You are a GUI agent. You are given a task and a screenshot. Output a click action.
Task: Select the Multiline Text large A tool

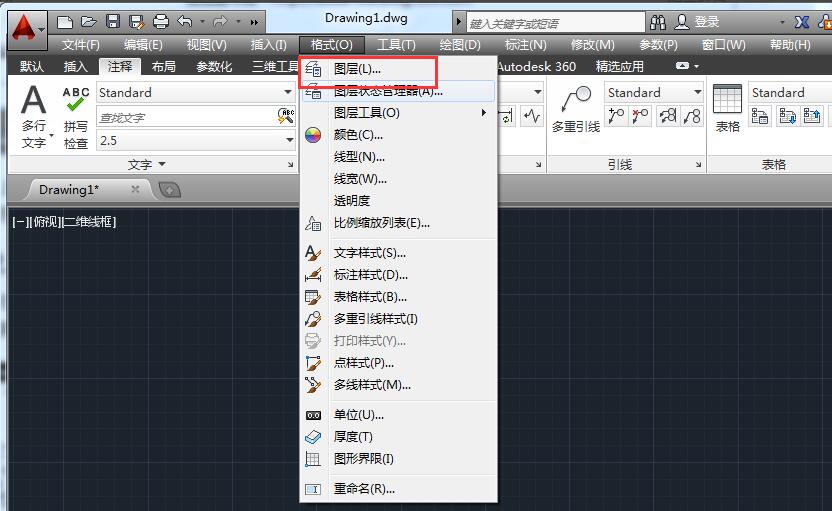[x=33, y=100]
